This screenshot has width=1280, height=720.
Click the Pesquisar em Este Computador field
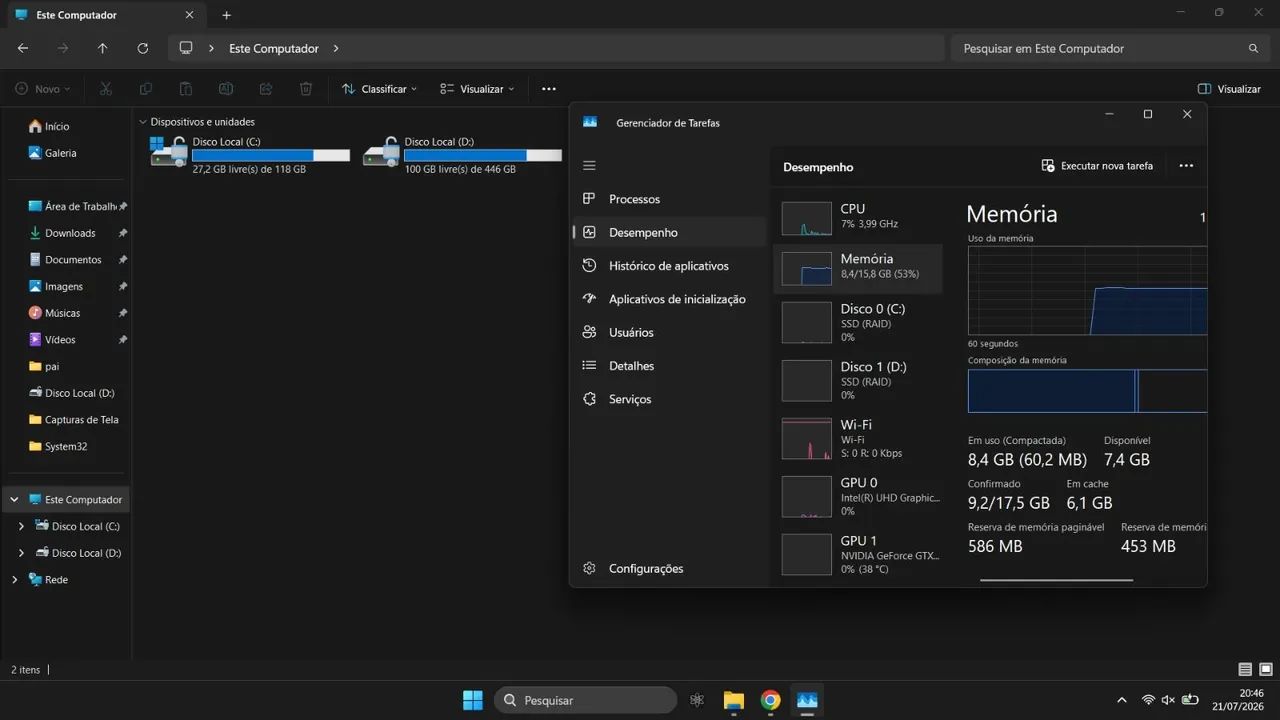click(x=1109, y=48)
